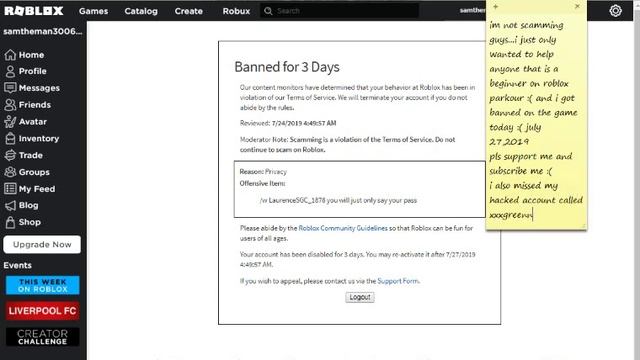The width and height of the screenshot is (640, 360).
Task: Open the My Feed icon in sidebar
Action: pyautogui.click(x=10, y=189)
